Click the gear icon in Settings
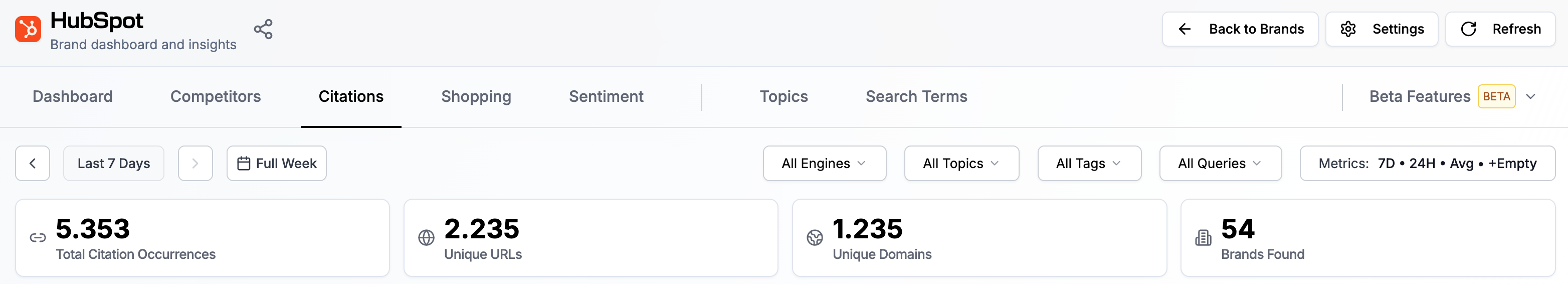1568x284 pixels. (x=1347, y=29)
